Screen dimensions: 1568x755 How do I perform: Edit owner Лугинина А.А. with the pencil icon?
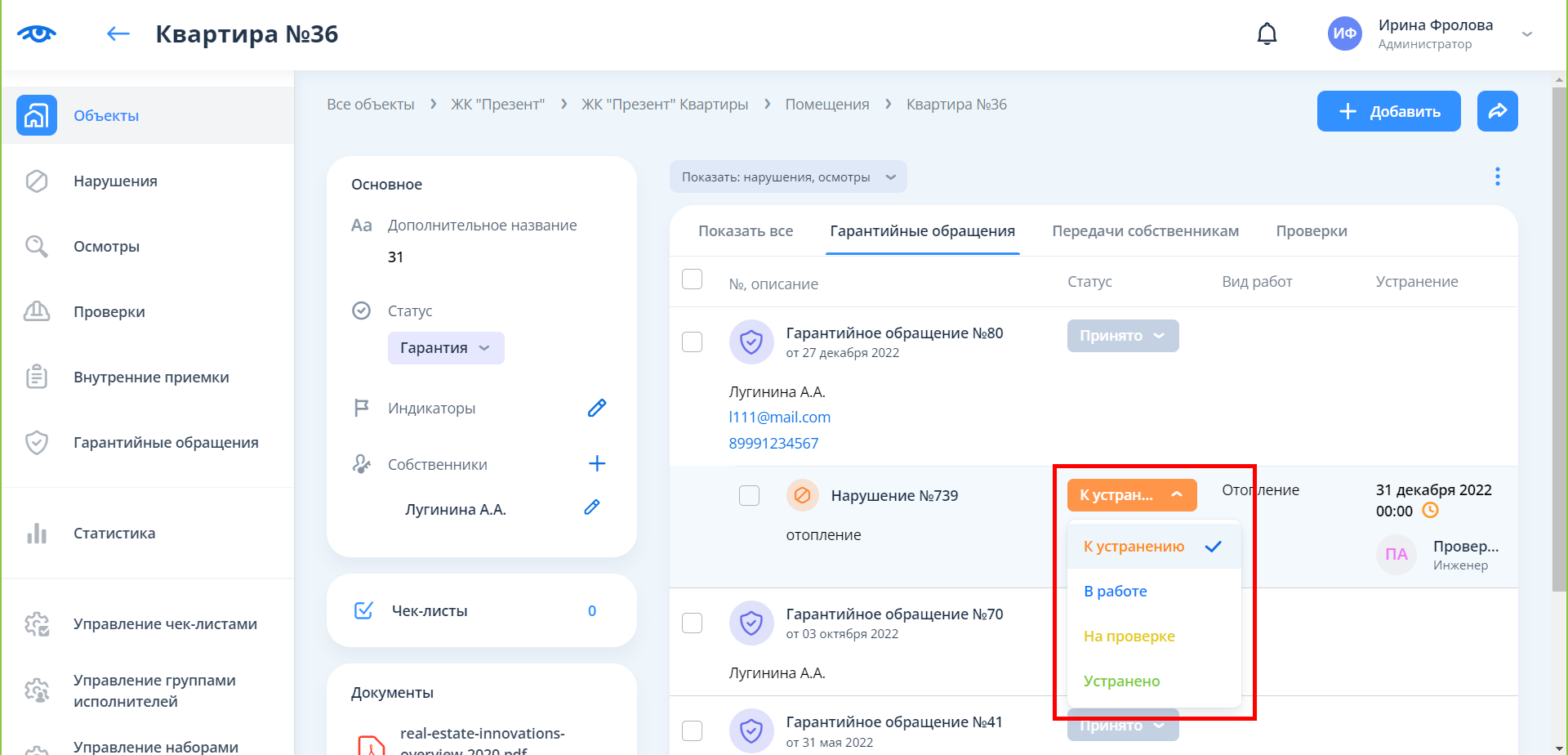coord(592,508)
